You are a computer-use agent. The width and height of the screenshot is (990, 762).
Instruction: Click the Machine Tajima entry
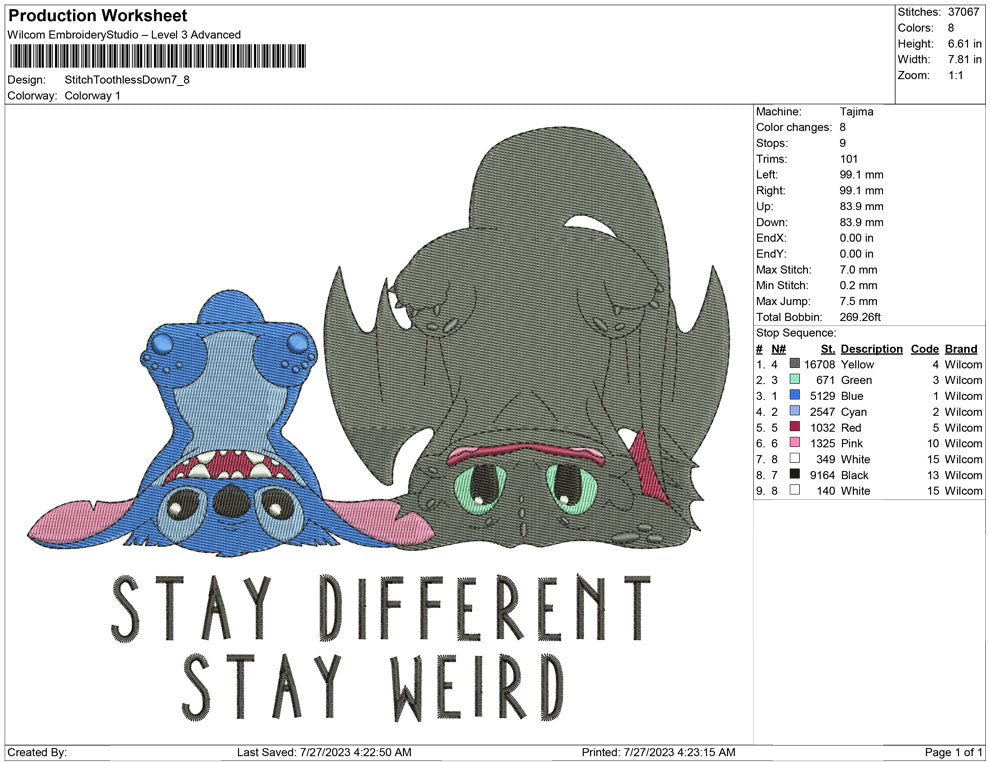pyautogui.click(x=855, y=112)
